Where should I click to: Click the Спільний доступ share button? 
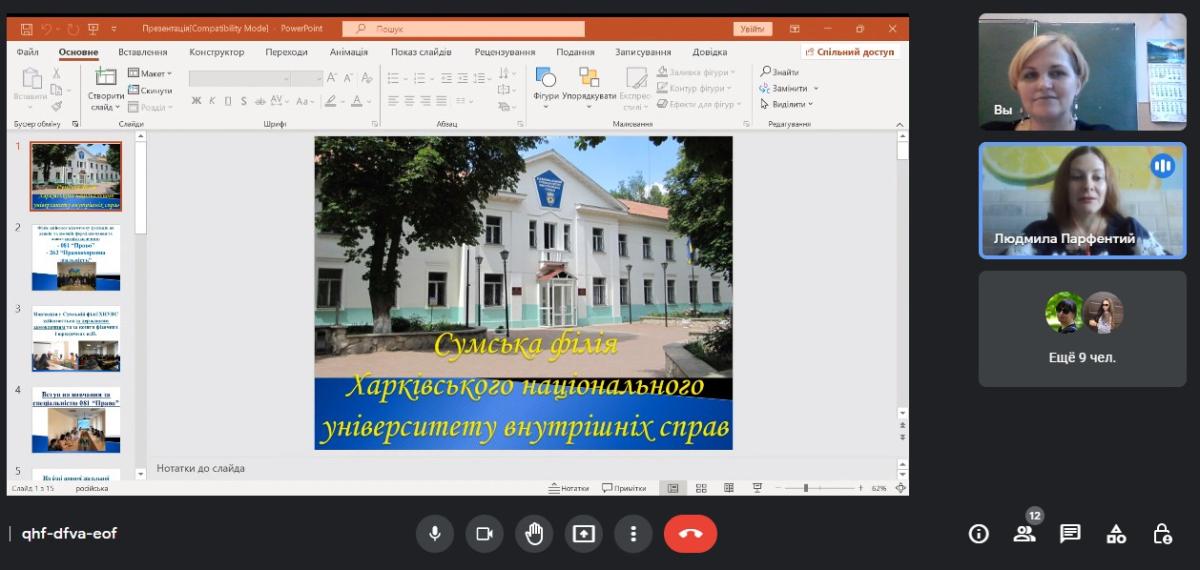[849, 52]
